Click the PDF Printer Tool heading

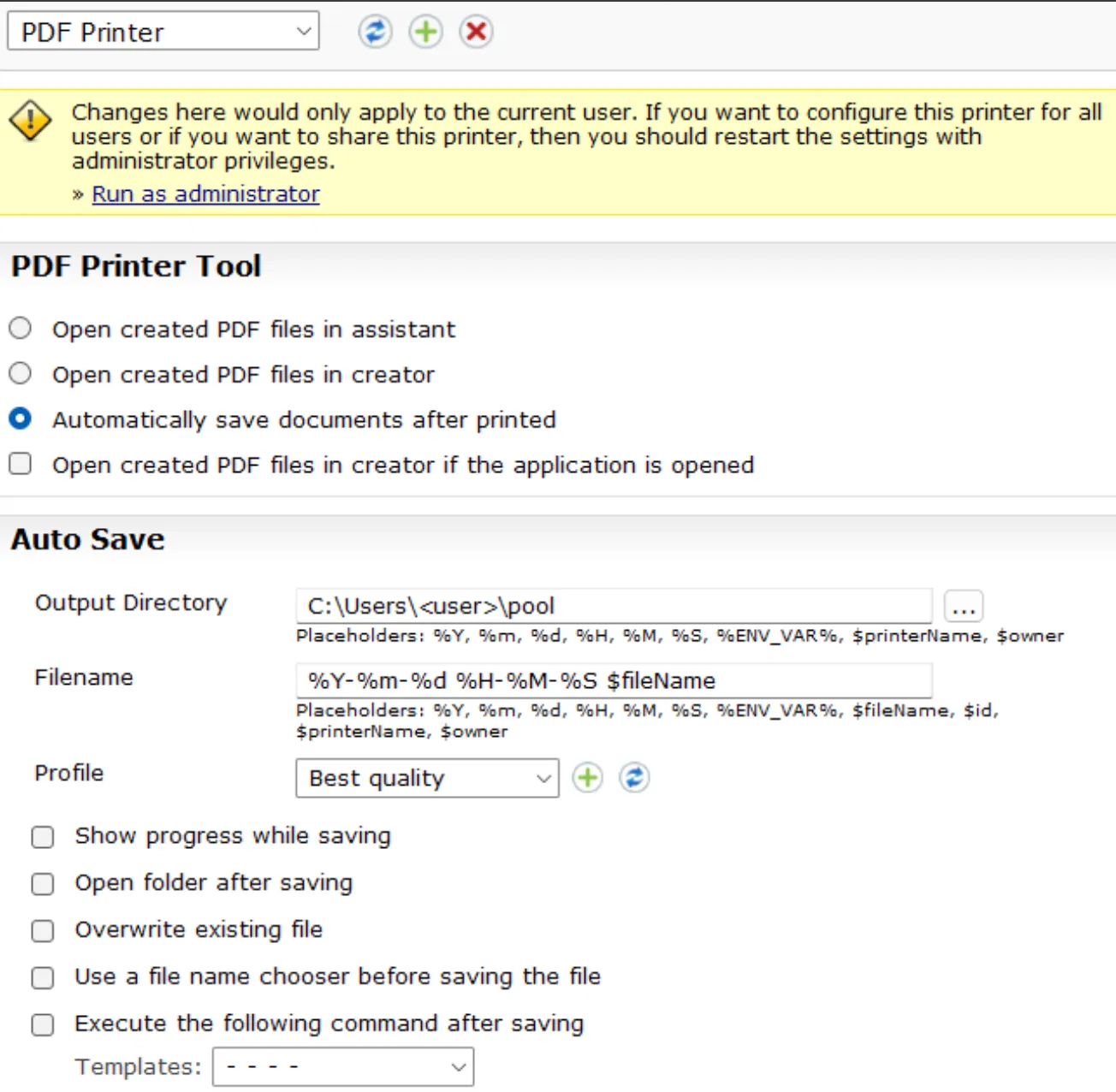click(136, 266)
